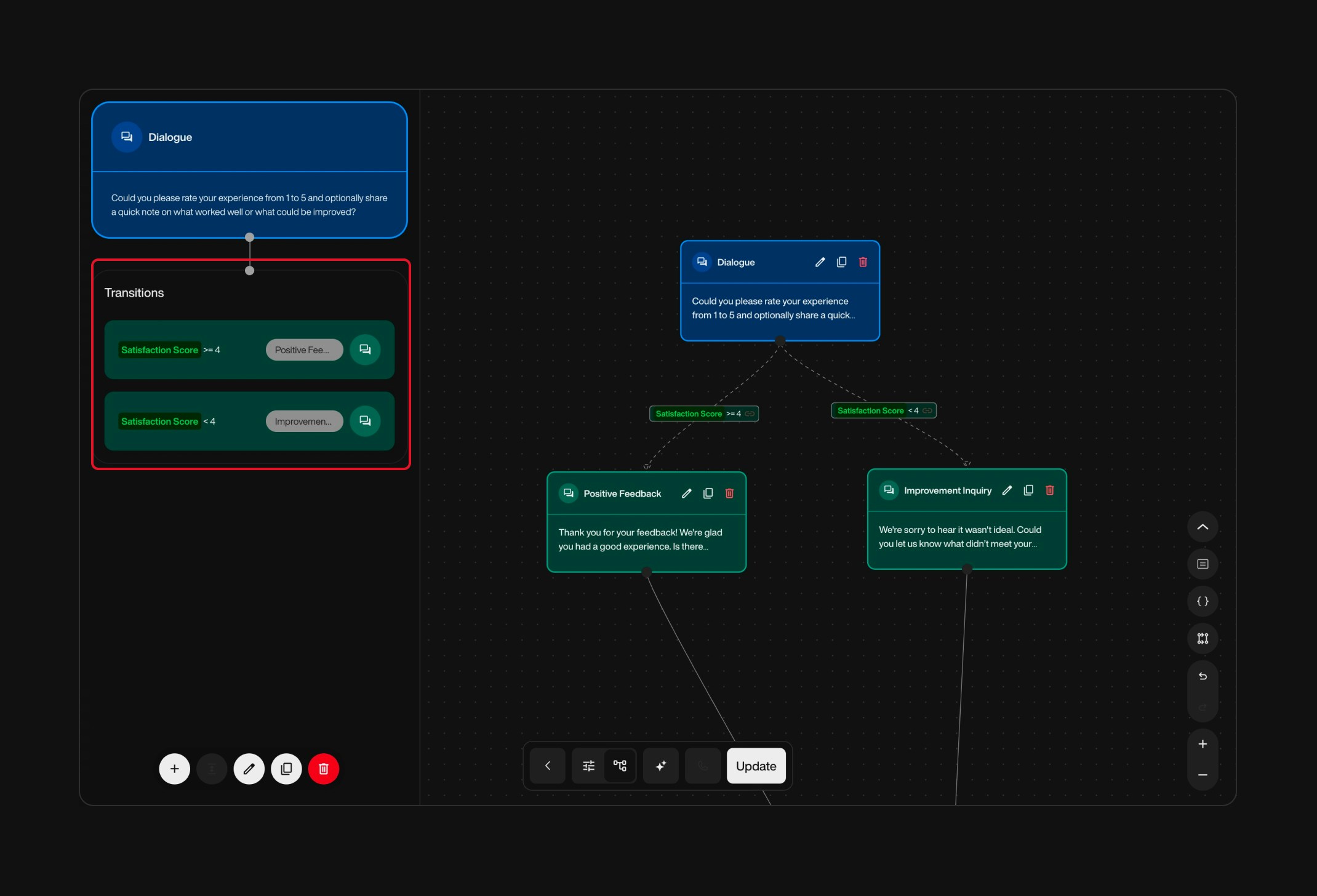This screenshot has height=896, width=1317.
Task: Switch to flow tree view icon in bottom toolbar
Action: (620, 766)
